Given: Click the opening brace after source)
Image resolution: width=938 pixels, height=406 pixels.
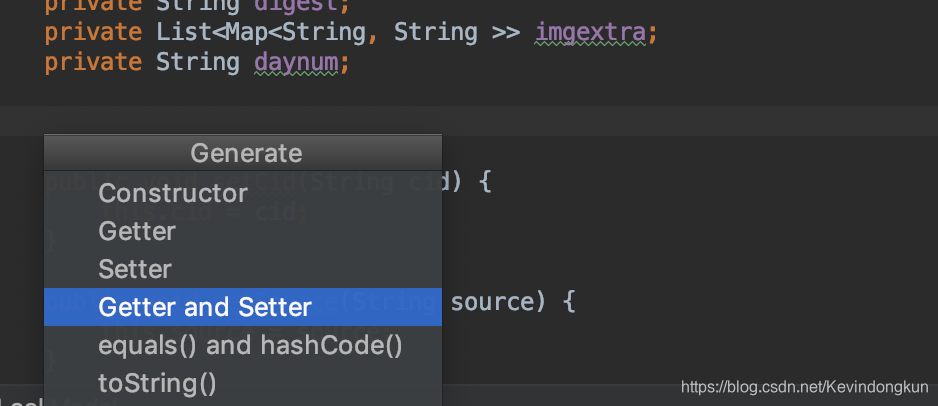Looking at the screenshot, I should tap(569, 302).
